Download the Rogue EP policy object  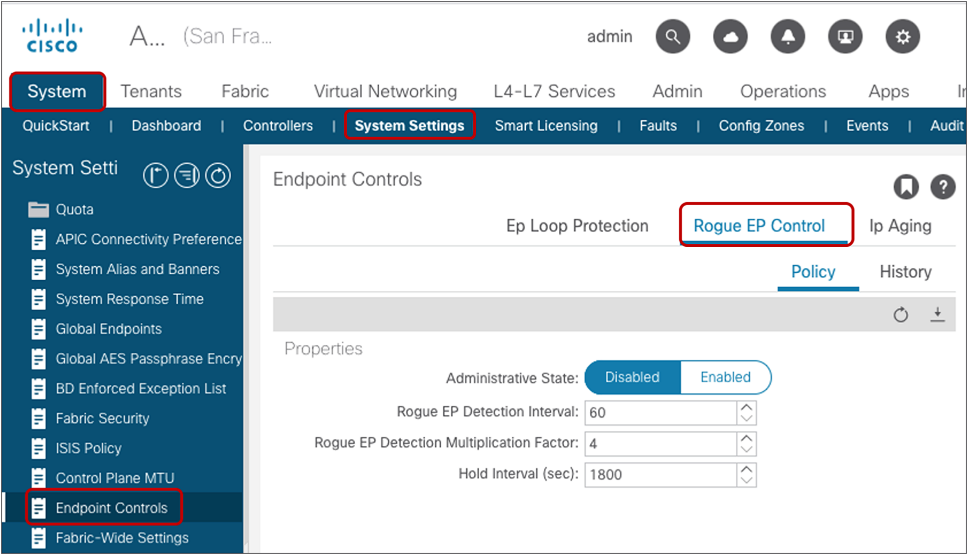pos(937,314)
